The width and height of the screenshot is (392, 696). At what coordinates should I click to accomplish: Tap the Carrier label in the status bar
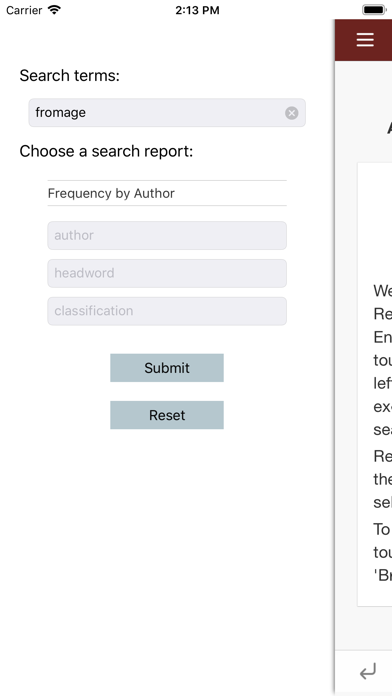[24, 10]
